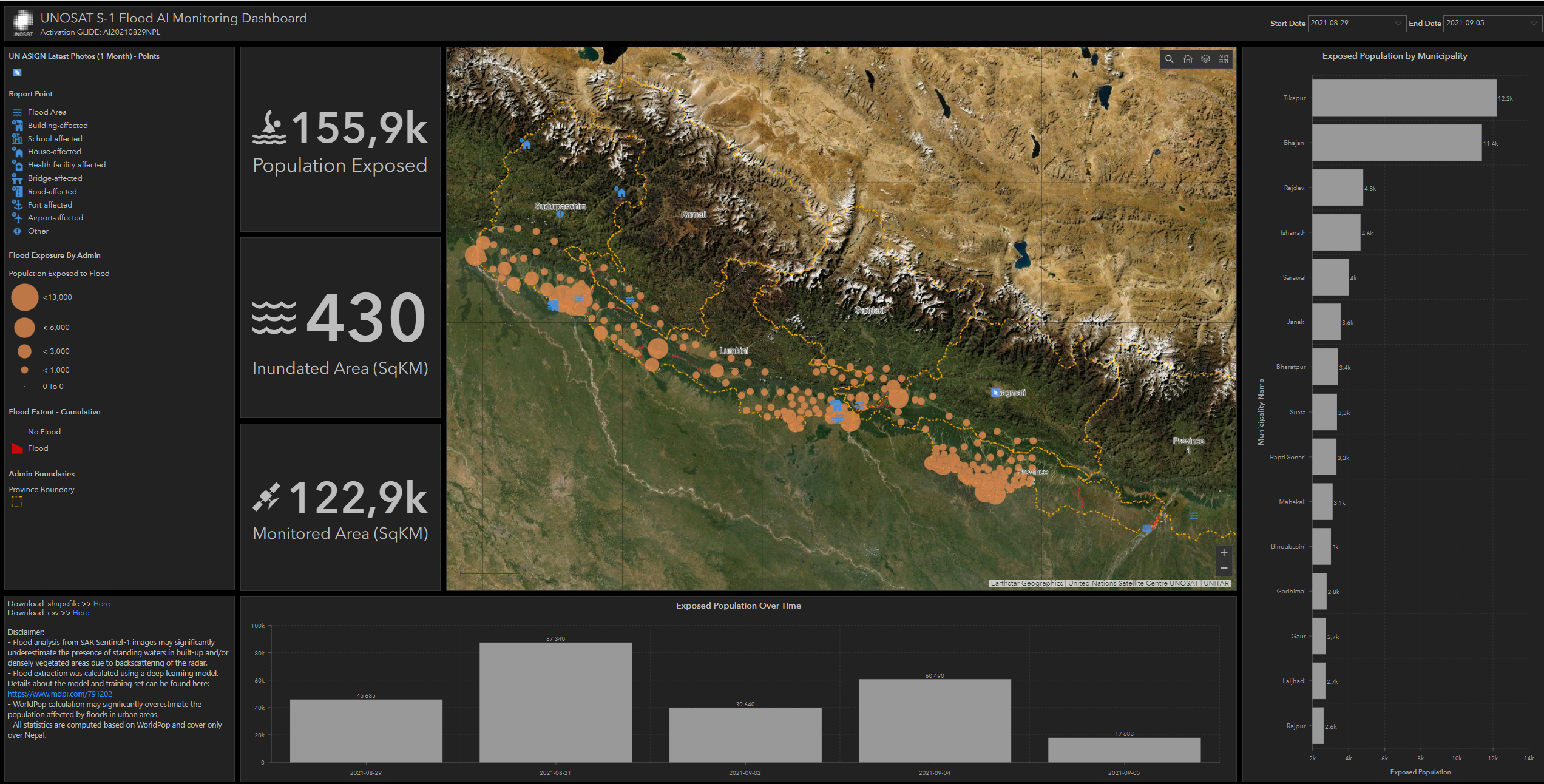Click the red Flood legend swatch
The image size is (1544, 784).
(17, 448)
